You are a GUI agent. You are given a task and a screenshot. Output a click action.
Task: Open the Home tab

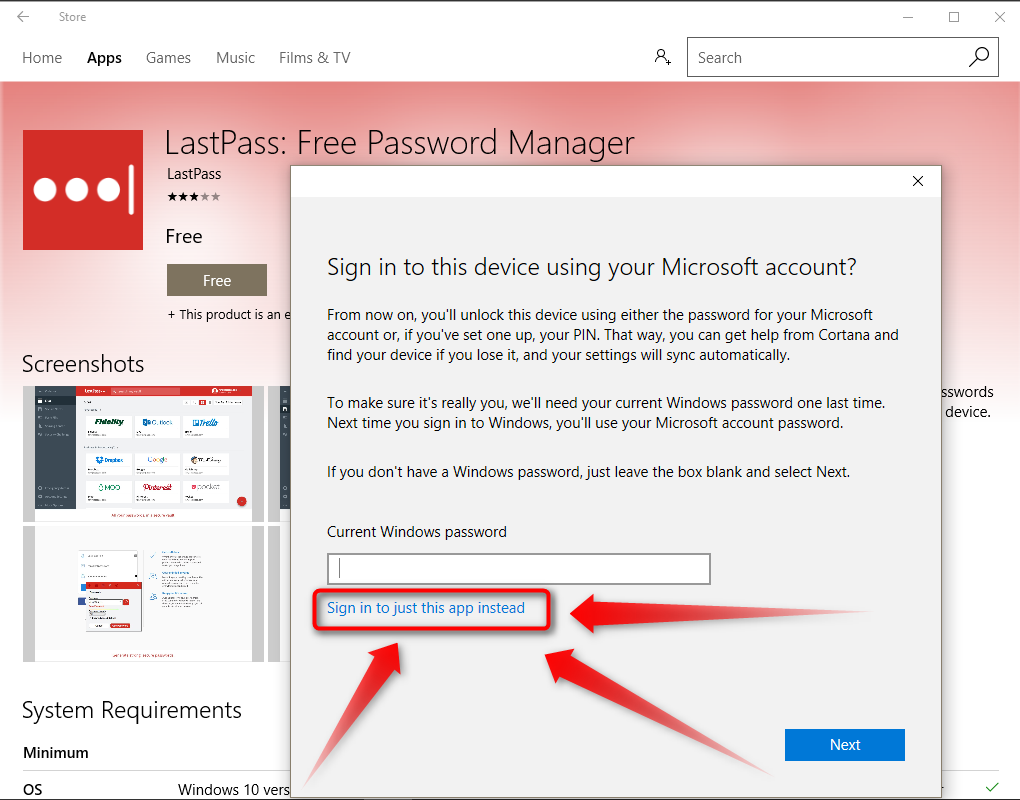coord(42,58)
